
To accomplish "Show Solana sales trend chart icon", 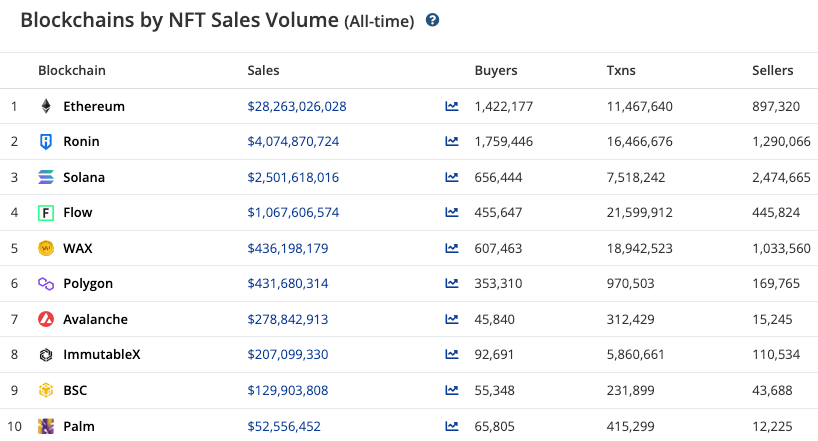I will point(452,177).
